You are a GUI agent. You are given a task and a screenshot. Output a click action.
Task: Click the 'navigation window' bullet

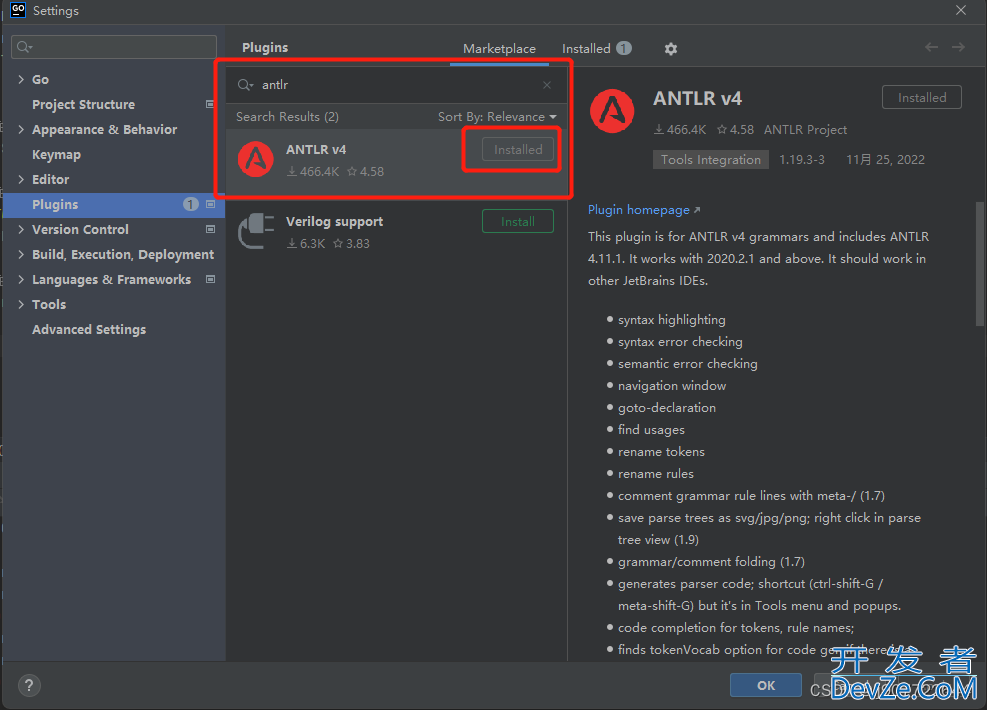[672, 386]
